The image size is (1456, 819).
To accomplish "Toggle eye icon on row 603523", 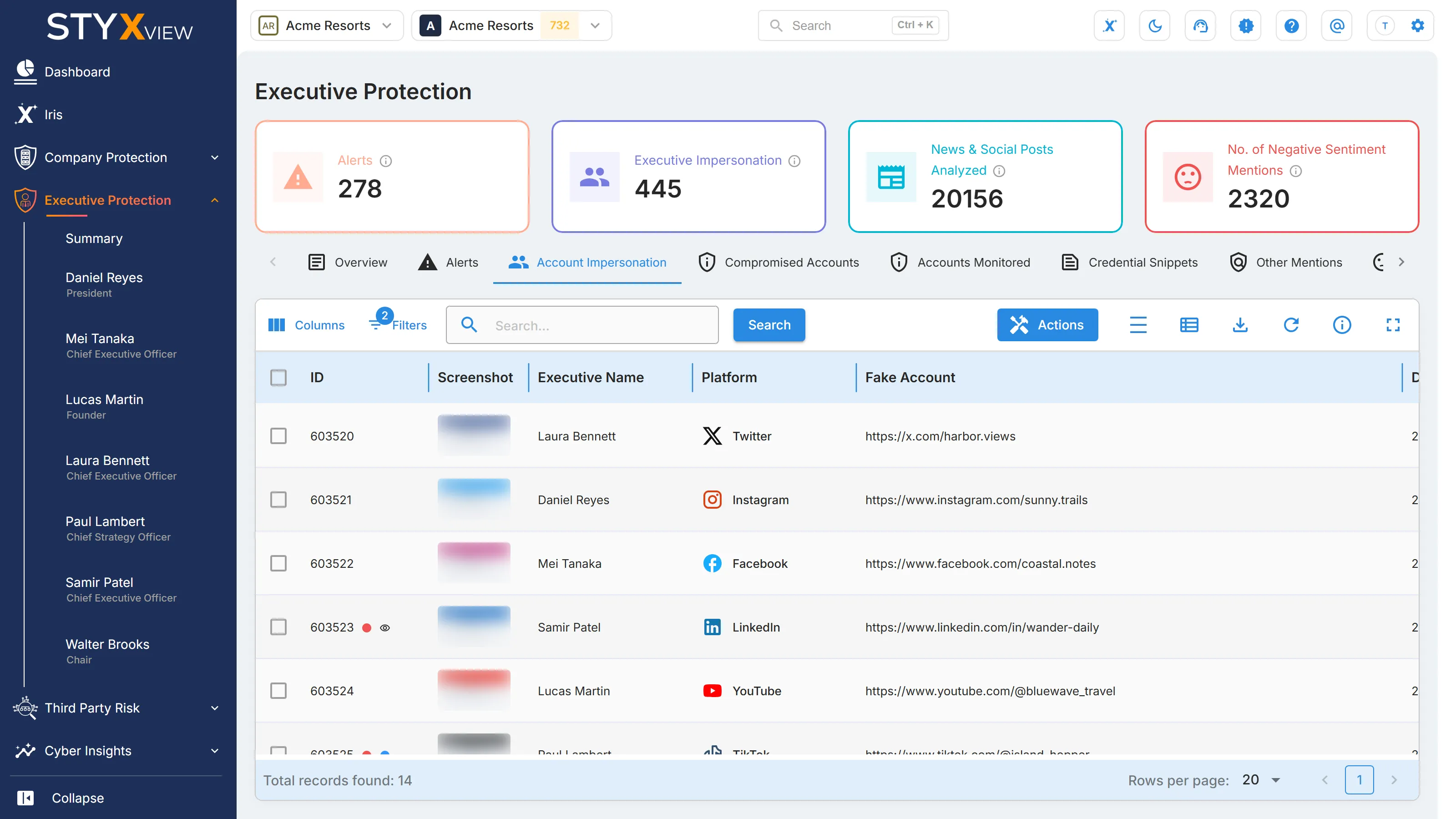I will coord(385,628).
